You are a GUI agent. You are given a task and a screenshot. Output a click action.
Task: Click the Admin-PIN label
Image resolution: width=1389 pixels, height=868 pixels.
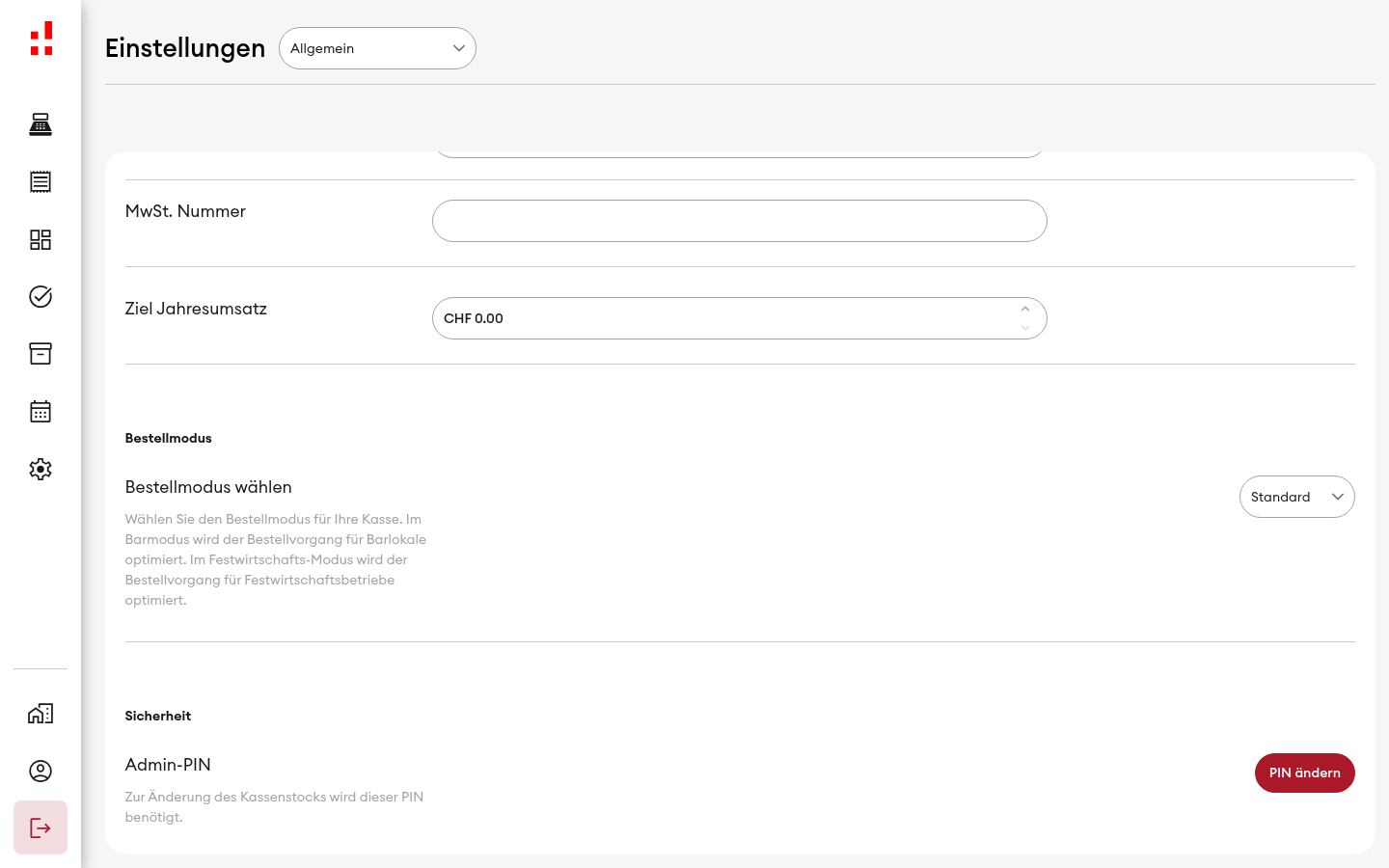168,765
